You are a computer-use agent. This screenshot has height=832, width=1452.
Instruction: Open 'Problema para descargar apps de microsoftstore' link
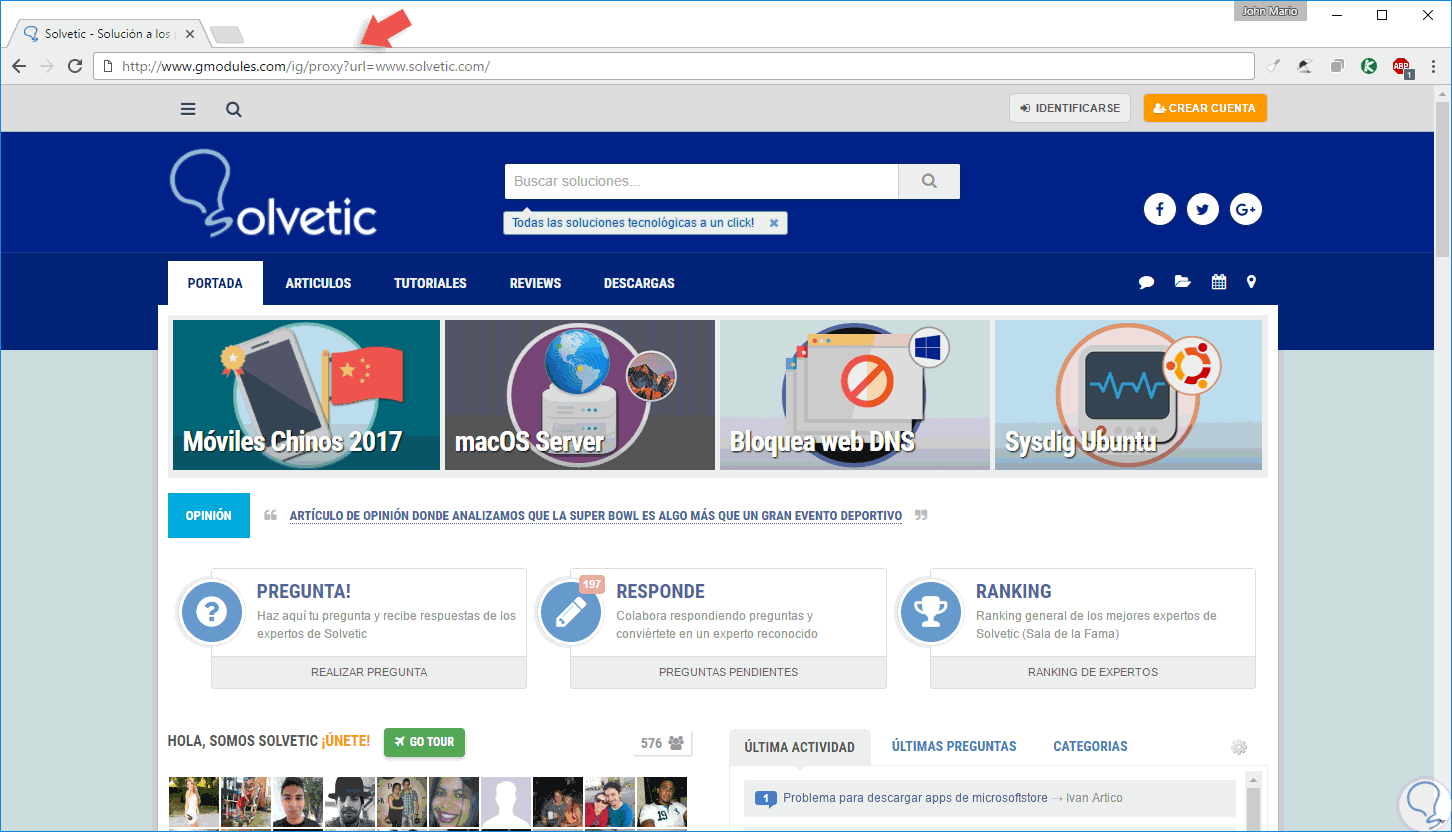[915, 798]
